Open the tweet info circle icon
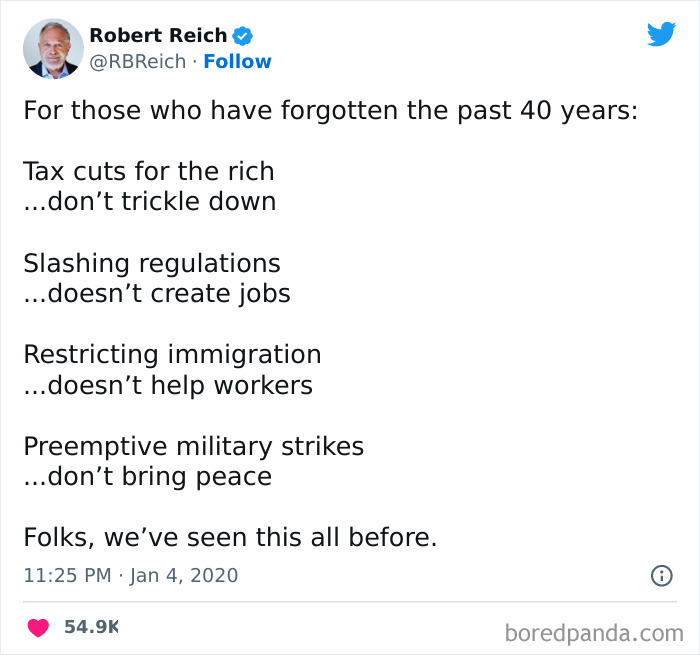 [x=661, y=575]
